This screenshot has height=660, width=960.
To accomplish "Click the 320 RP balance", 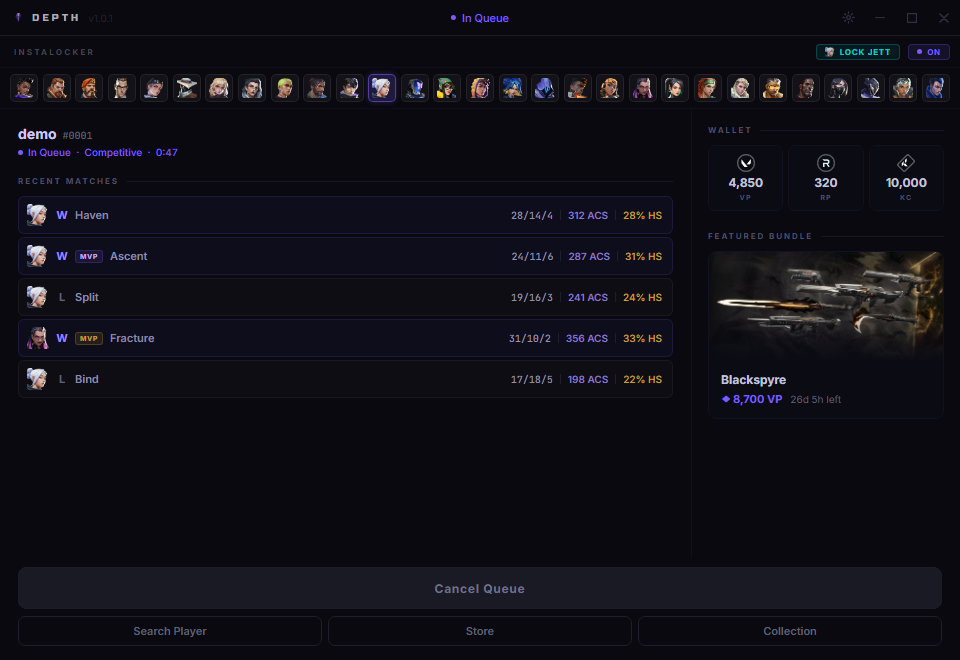I will click(x=825, y=182).
